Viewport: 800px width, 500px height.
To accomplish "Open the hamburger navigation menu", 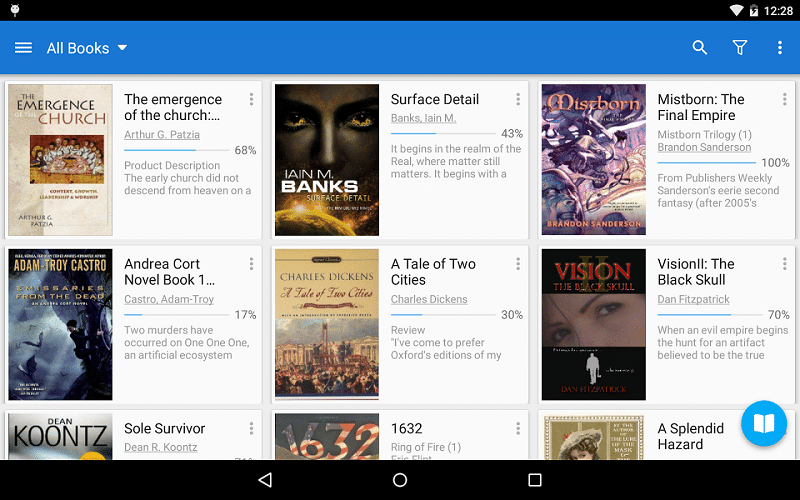I will [23, 48].
